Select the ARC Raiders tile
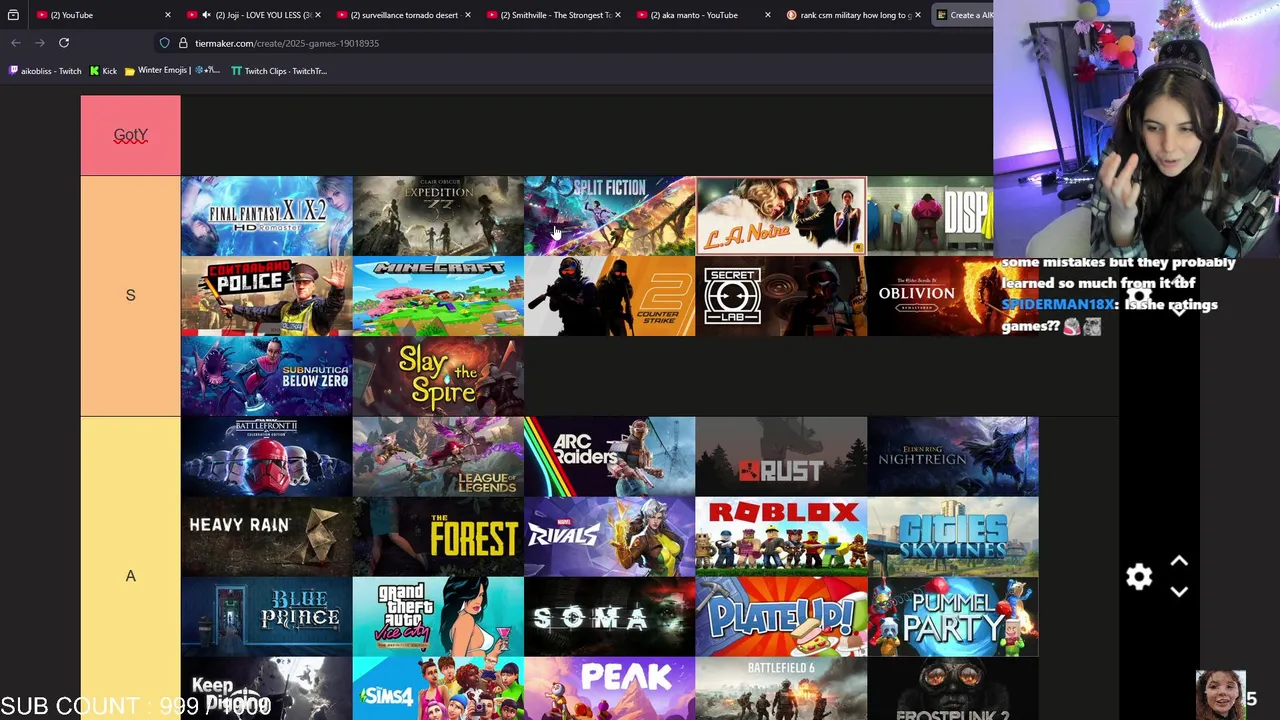1280x720 pixels. pos(610,457)
